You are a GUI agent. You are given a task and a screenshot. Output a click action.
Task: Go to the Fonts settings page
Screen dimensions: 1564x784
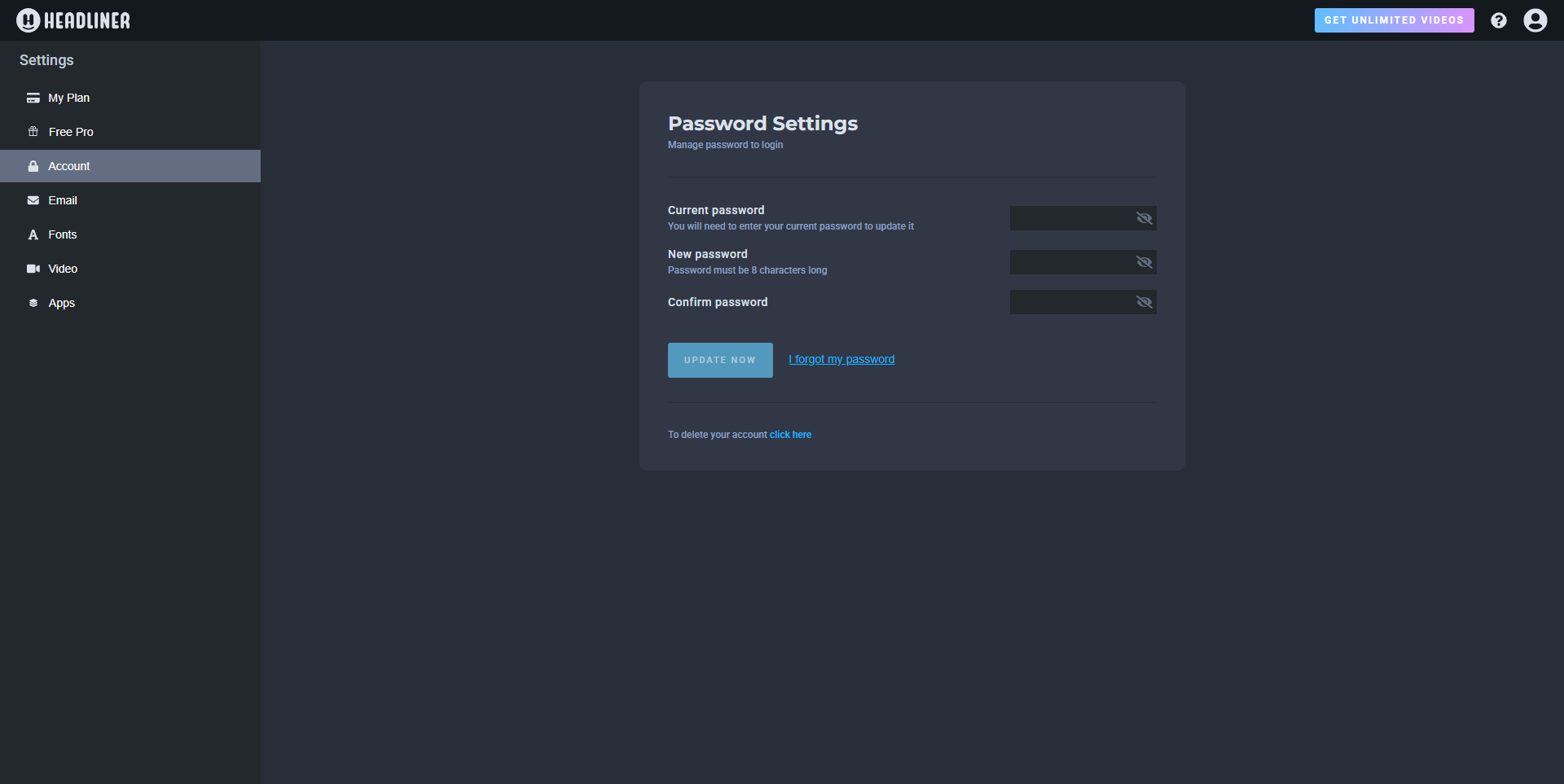(63, 234)
